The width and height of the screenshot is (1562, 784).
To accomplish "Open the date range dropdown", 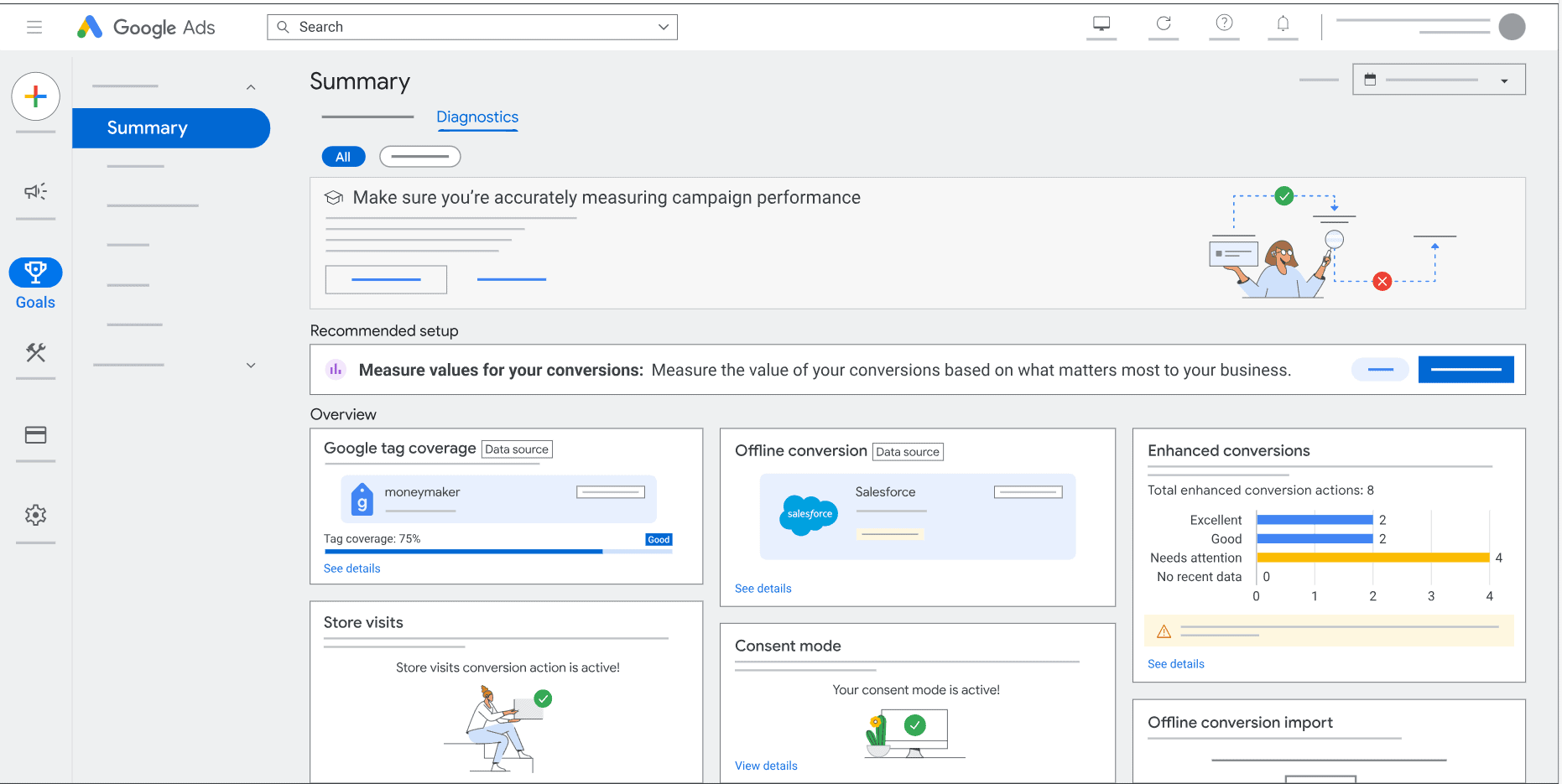I will [1439, 80].
